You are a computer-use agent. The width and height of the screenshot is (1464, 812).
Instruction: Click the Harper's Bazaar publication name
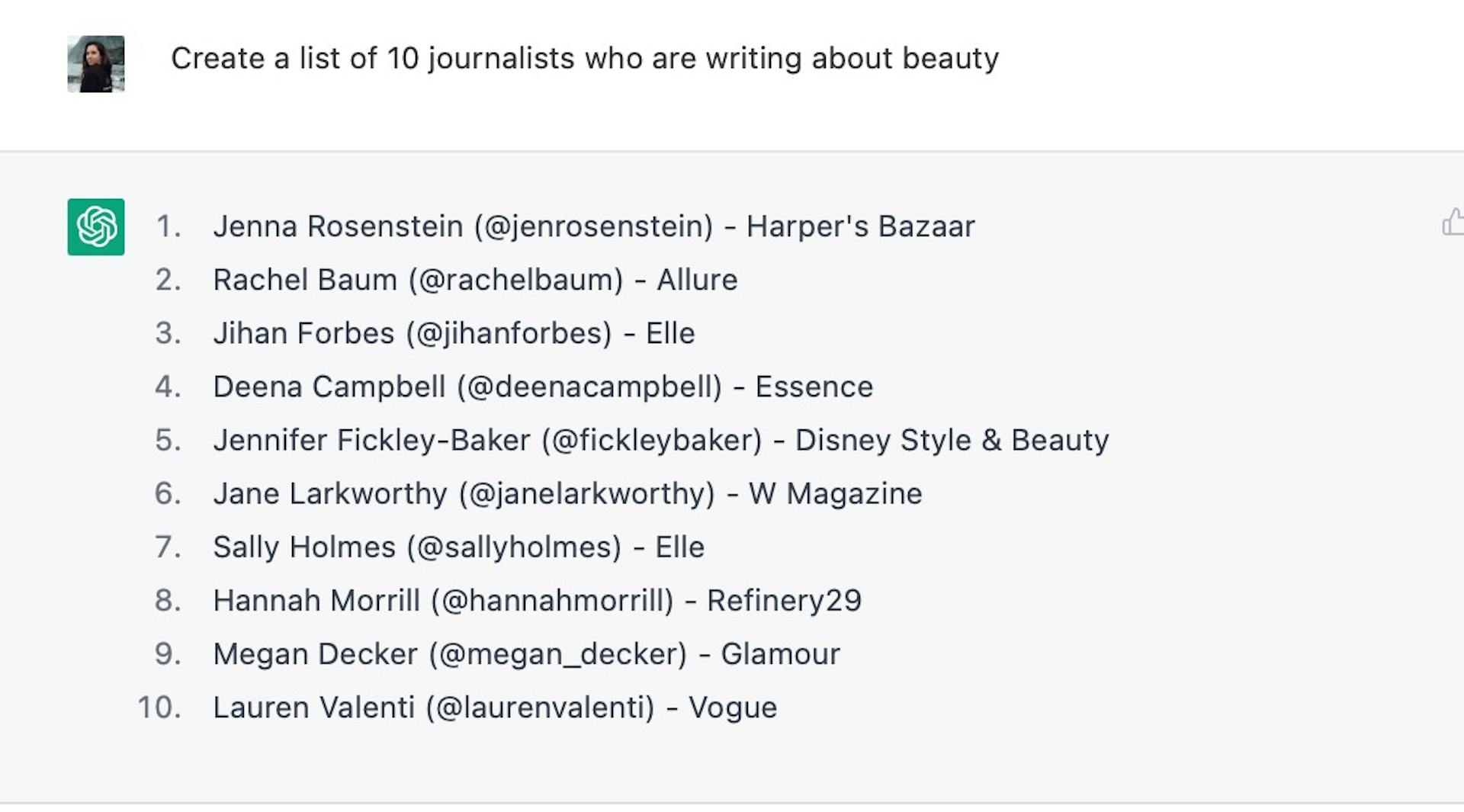(x=860, y=226)
